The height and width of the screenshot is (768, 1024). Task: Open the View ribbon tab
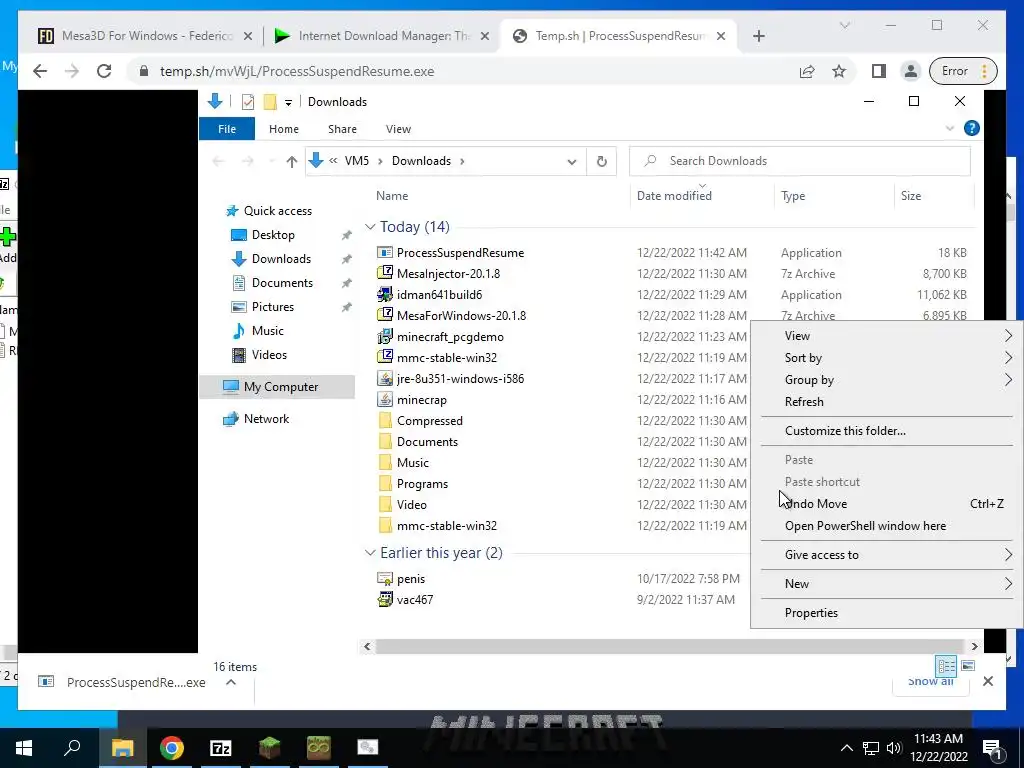pyautogui.click(x=398, y=129)
